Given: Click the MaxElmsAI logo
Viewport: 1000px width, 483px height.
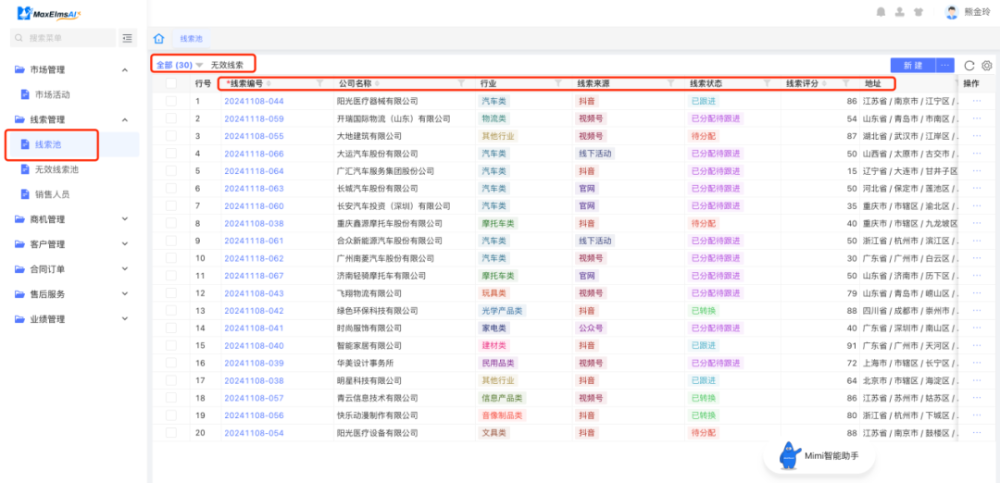Looking at the screenshot, I should pyautogui.click(x=48, y=12).
